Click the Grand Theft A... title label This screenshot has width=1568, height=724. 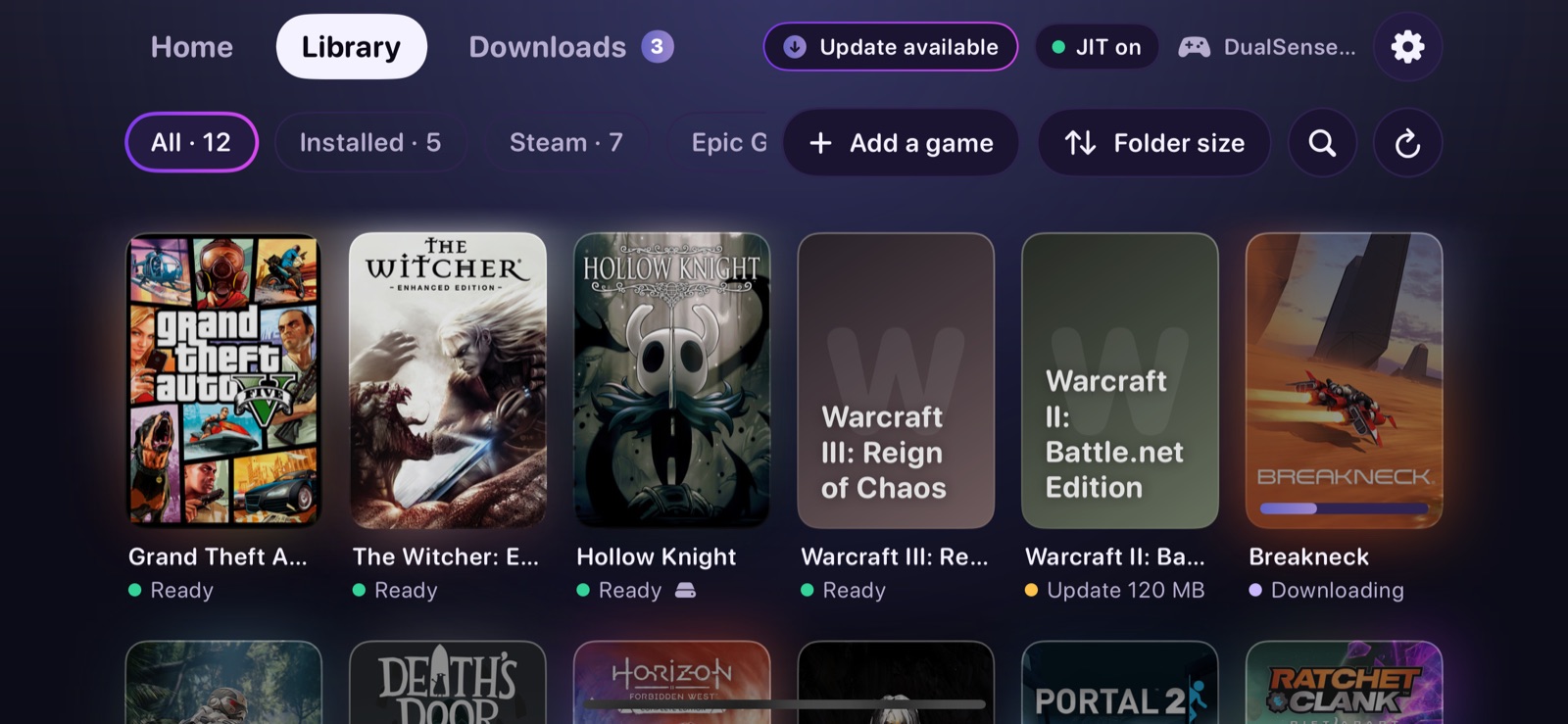tap(218, 556)
